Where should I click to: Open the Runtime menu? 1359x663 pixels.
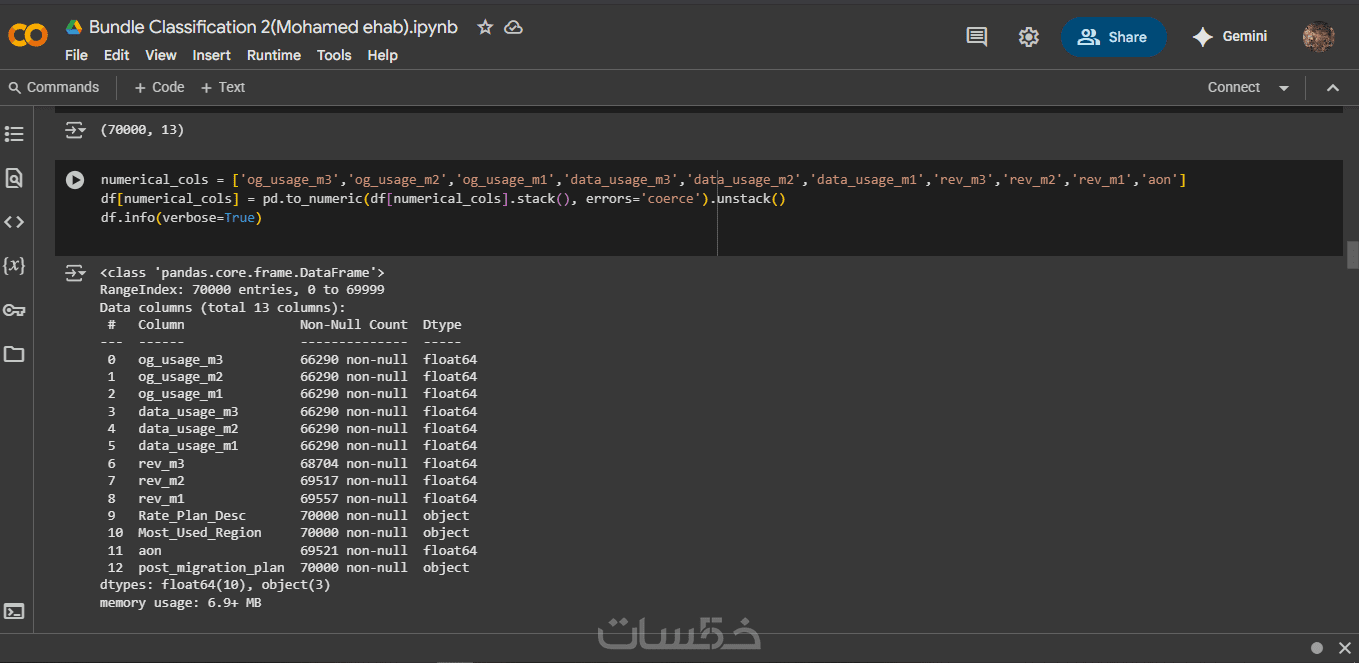[x=274, y=55]
